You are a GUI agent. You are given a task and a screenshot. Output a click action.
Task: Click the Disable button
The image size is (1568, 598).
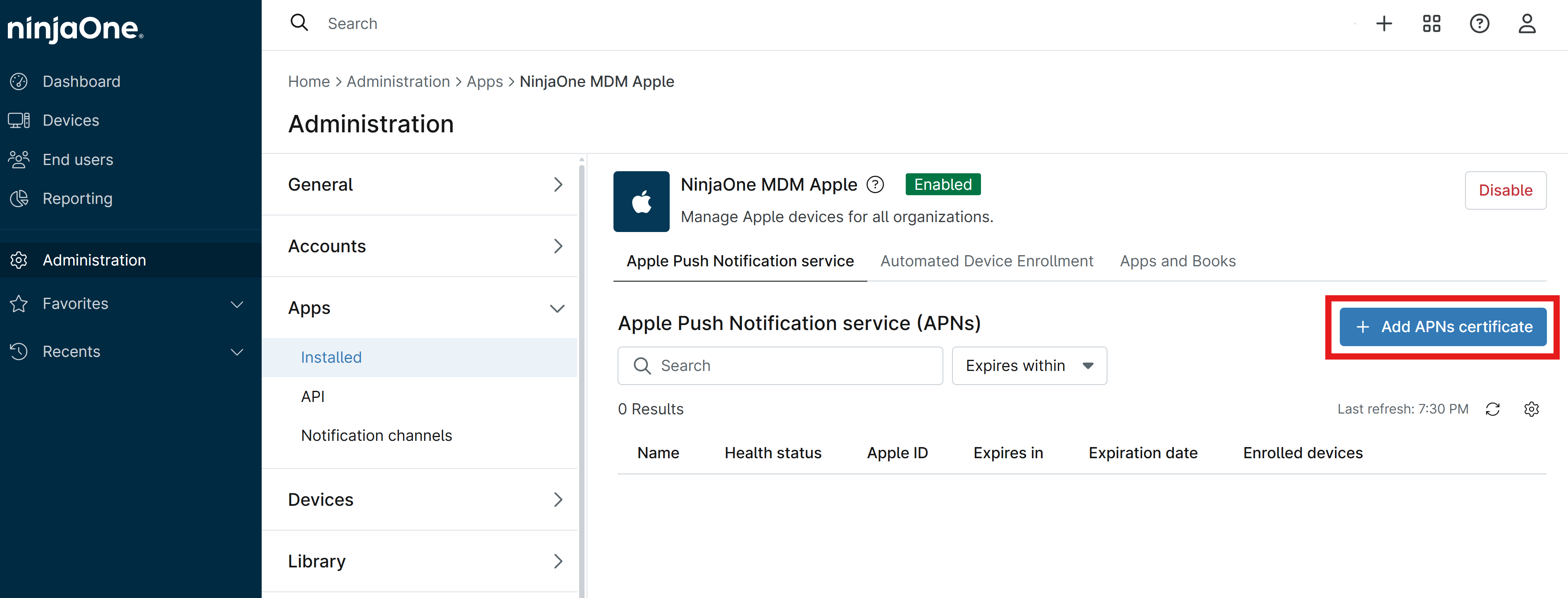(1505, 191)
